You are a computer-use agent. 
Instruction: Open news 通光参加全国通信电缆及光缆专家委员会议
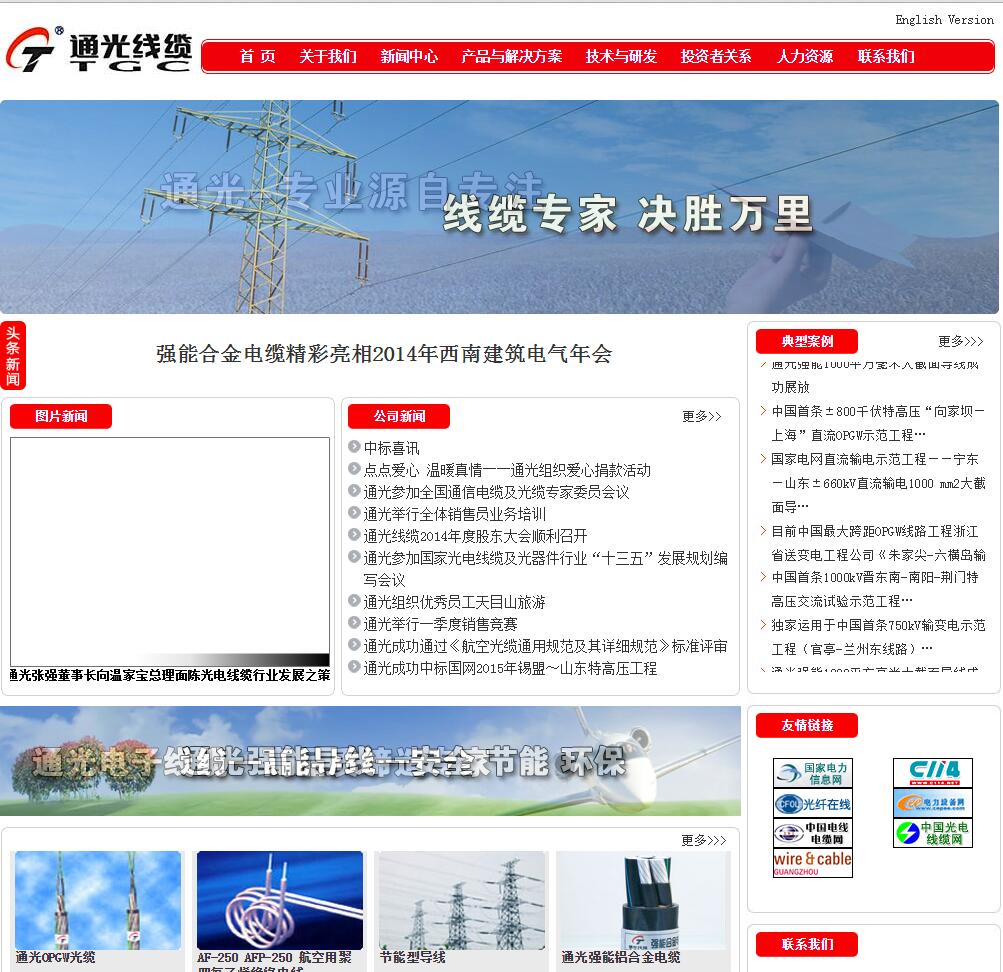pyautogui.click(x=496, y=492)
